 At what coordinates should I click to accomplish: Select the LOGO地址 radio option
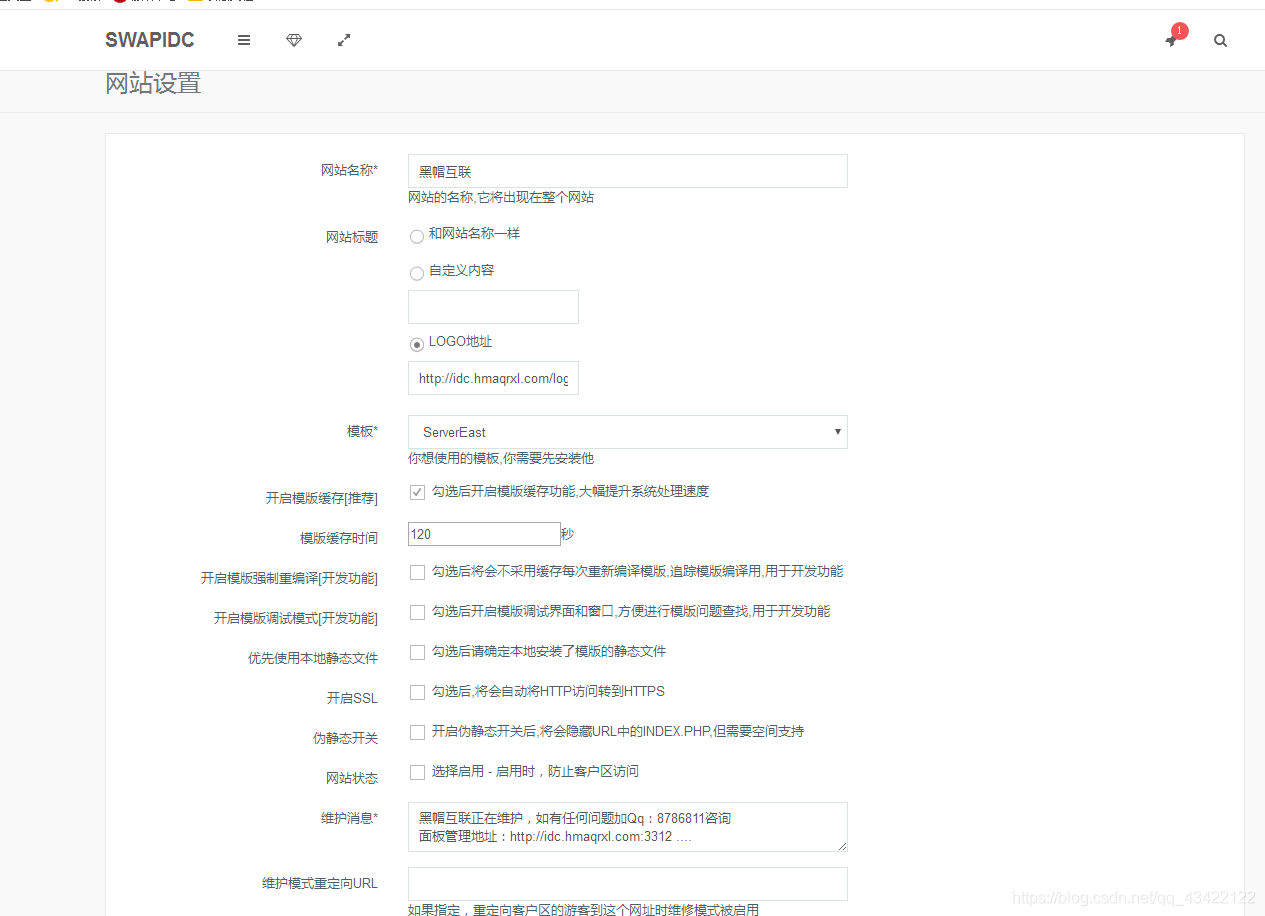point(416,343)
